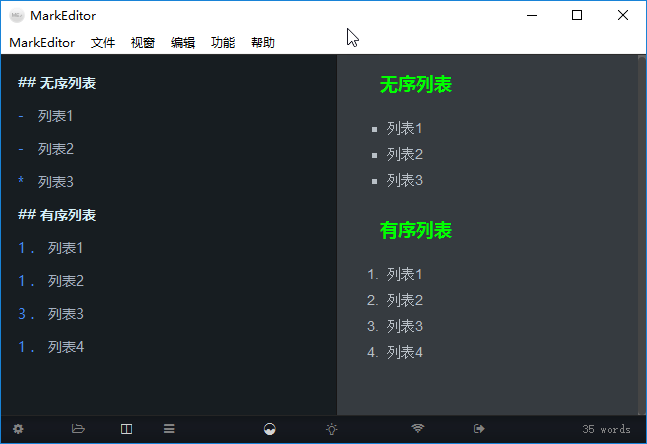This screenshot has height=444, width=647.
Task: Click '1. 列表1' in preview pane
Action: tap(395, 275)
